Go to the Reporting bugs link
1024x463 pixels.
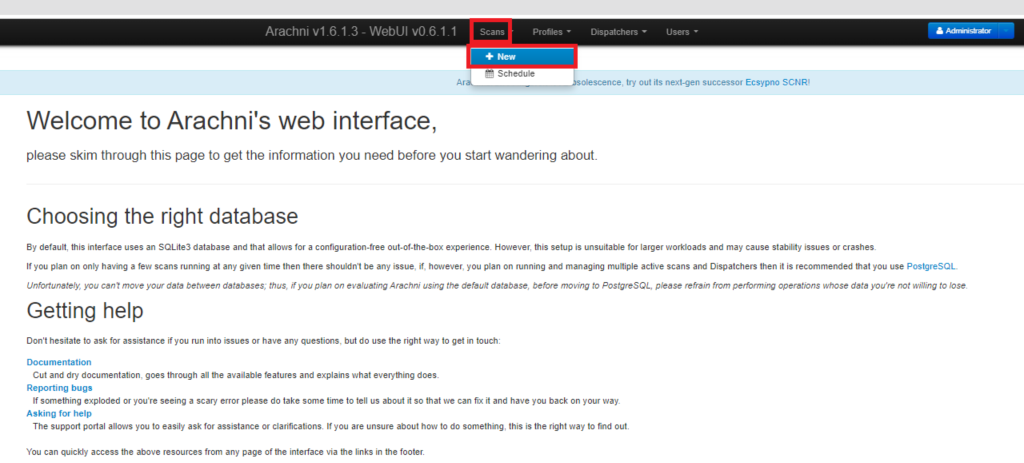[59, 388]
